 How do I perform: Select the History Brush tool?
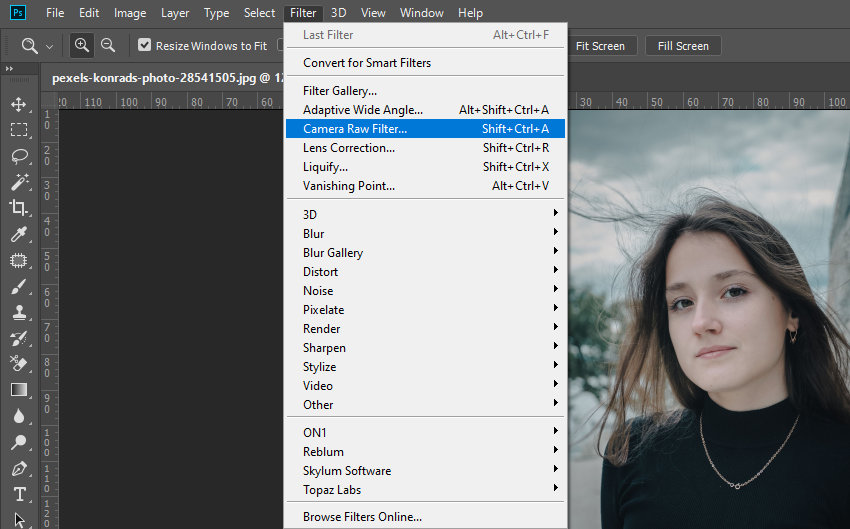point(19,338)
